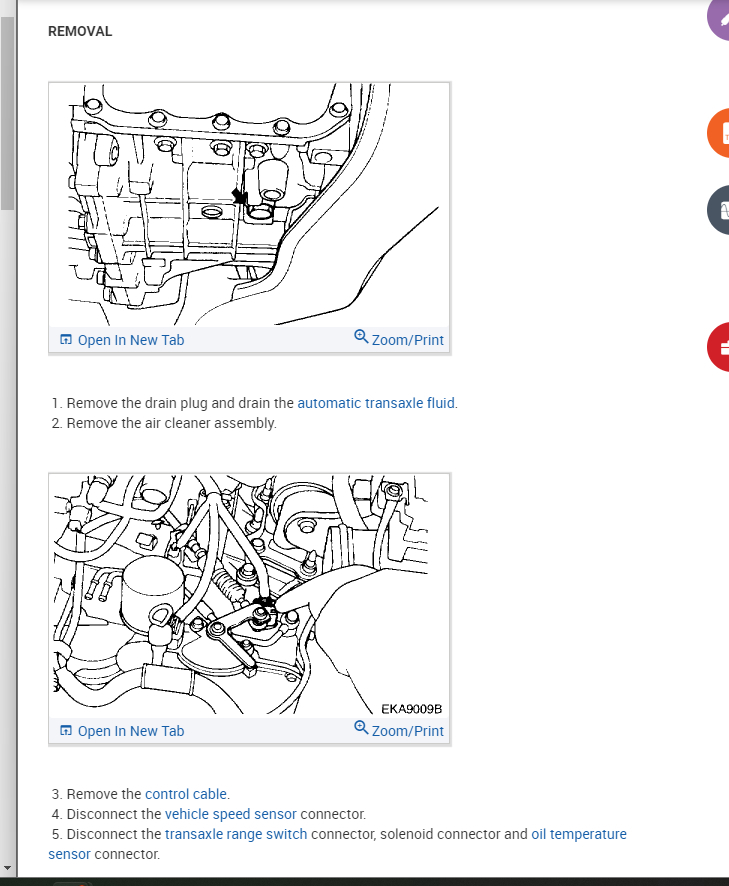Image resolution: width=729 pixels, height=886 pixels.
Task: Open the vehicle speed sensor link
Action: (231, 814)
